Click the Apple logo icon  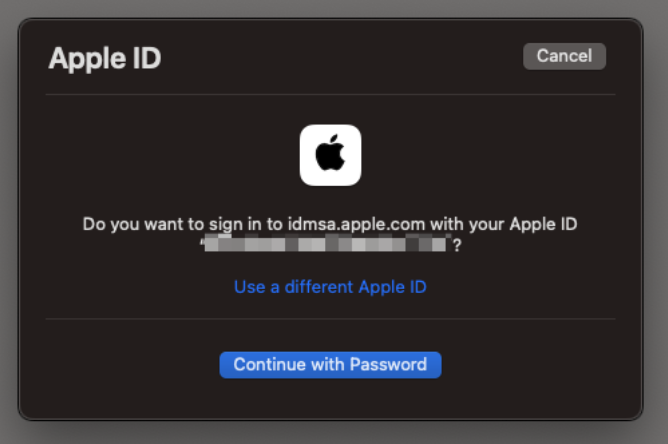pos(330,155)
